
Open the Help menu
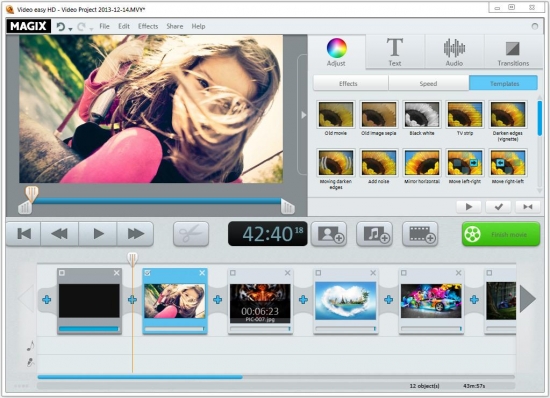pyautogui.click(x=198, y=26)
